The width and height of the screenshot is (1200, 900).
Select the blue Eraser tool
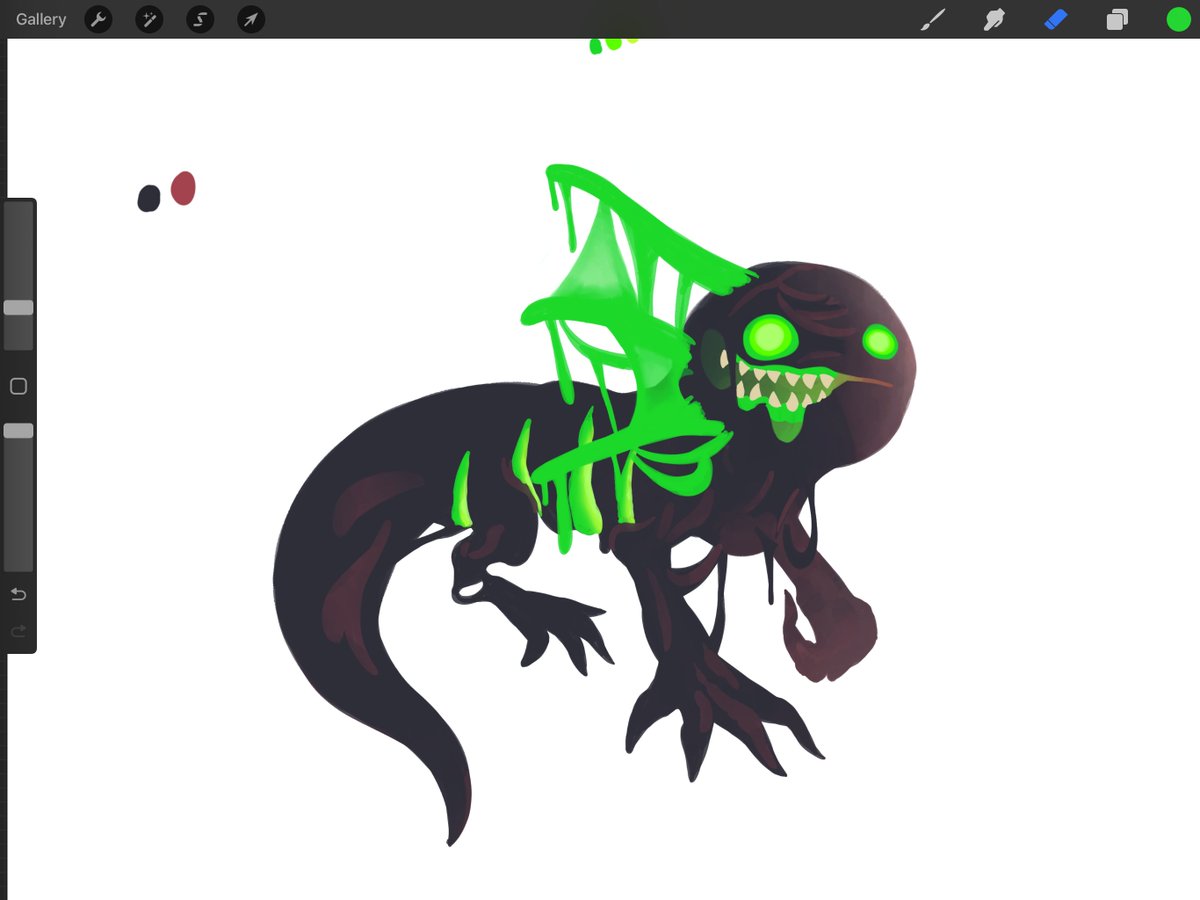click(x=1056, y=19)
